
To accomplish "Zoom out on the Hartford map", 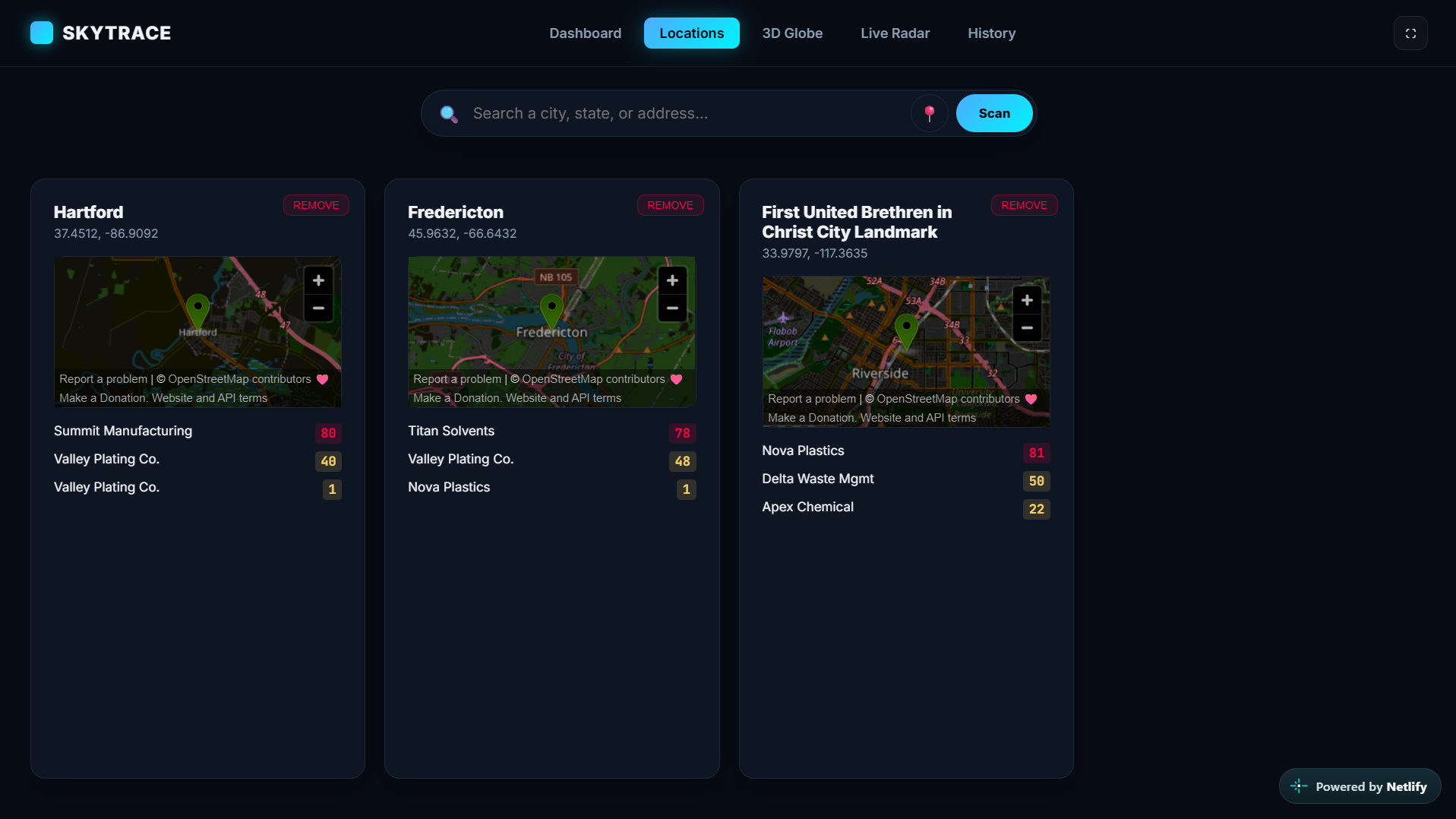I will 318,308.
